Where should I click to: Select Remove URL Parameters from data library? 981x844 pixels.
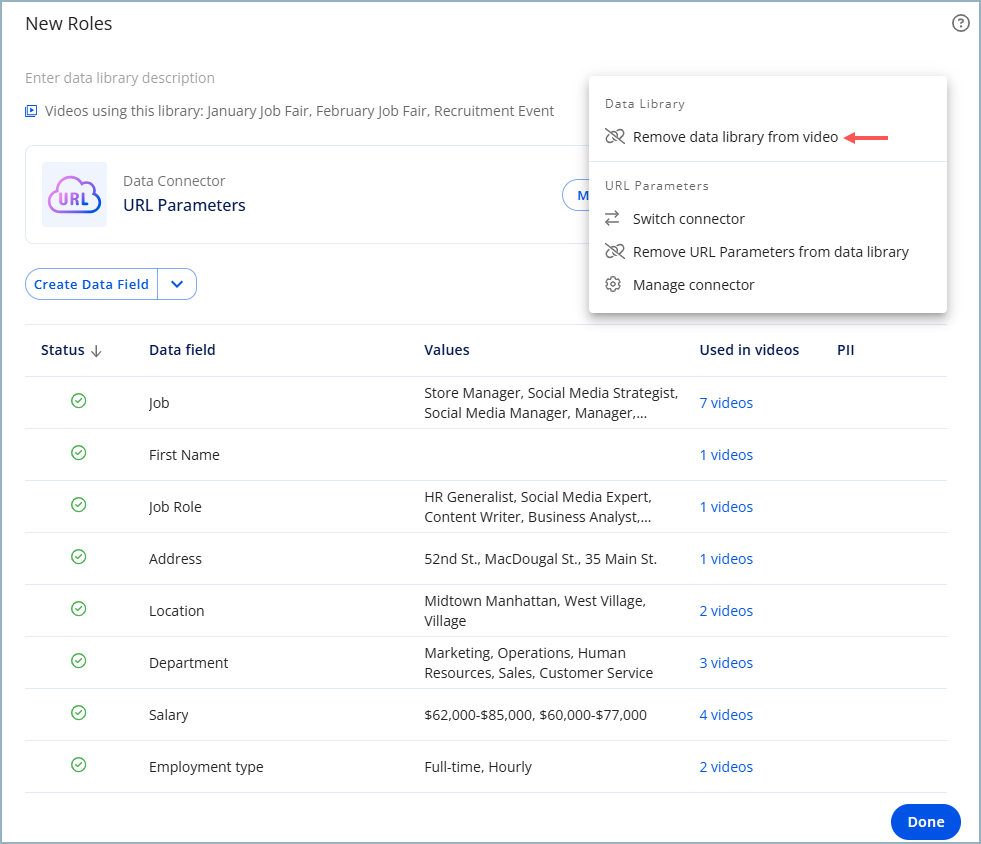[x=770, y=252]
